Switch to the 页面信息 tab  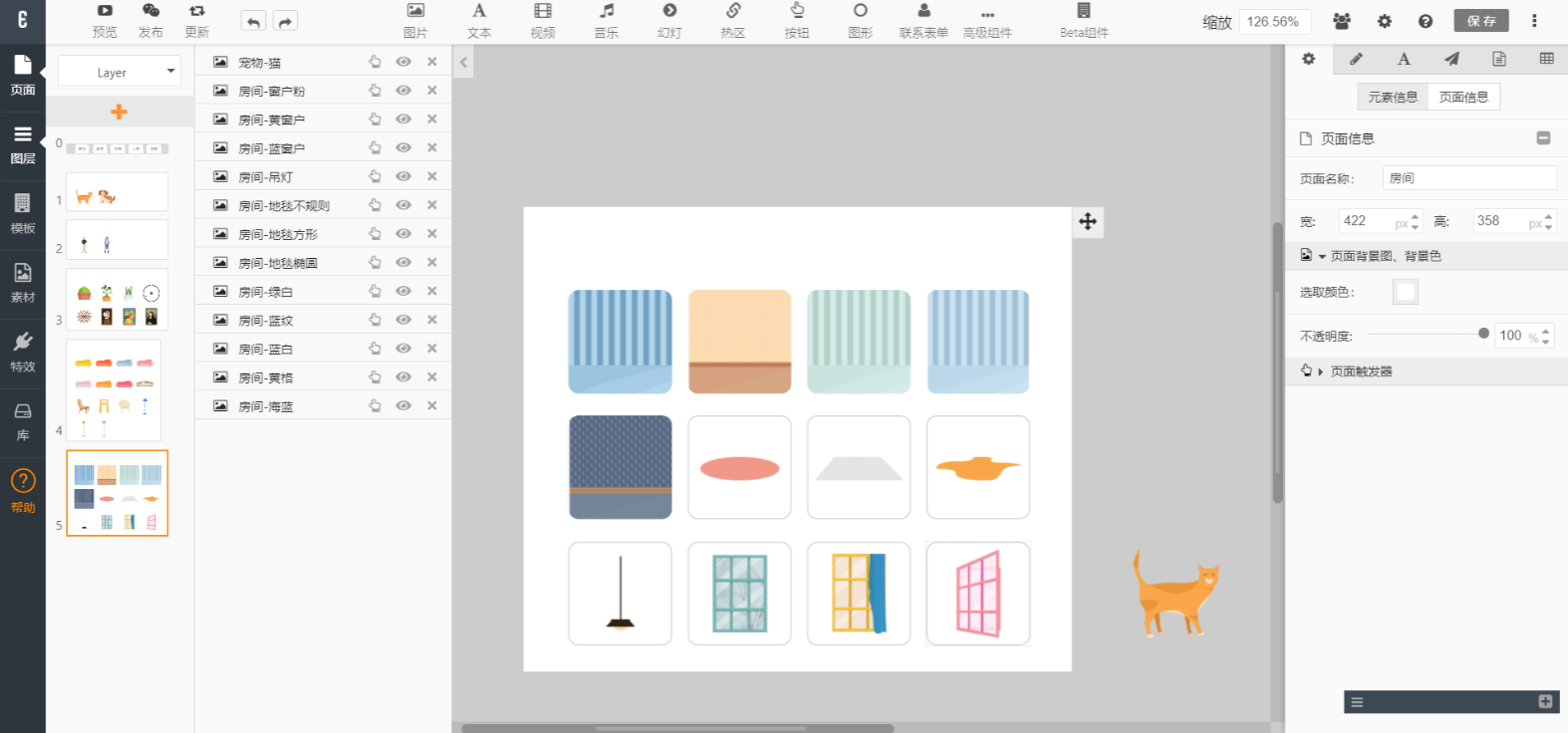(x=1463, y=97)
